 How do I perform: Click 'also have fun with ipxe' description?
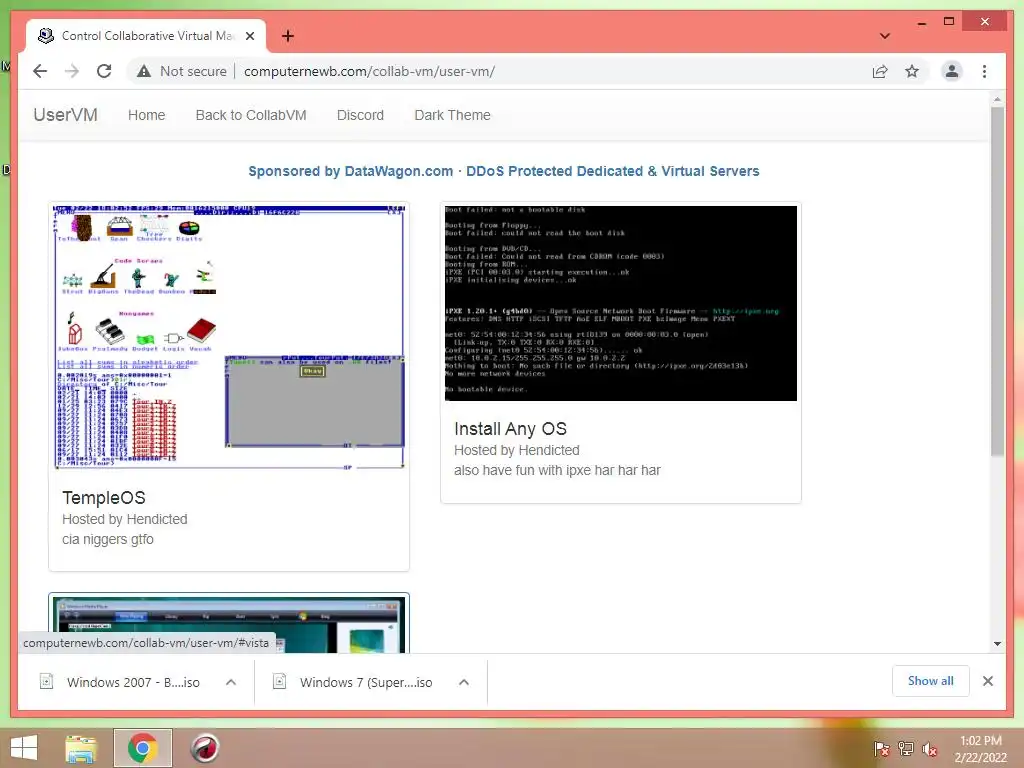click(x=557, y=470)
